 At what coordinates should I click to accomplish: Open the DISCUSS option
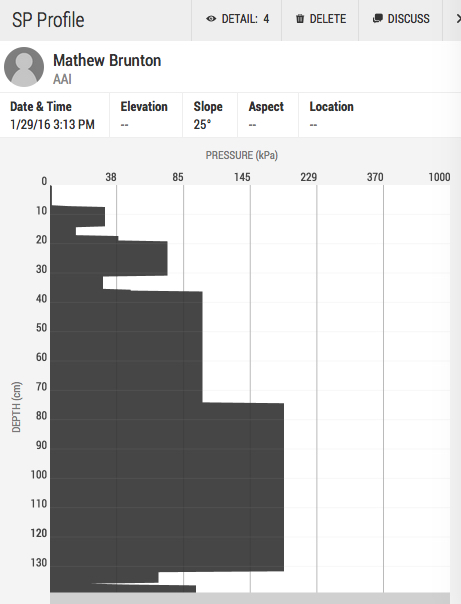pos(401,18)
